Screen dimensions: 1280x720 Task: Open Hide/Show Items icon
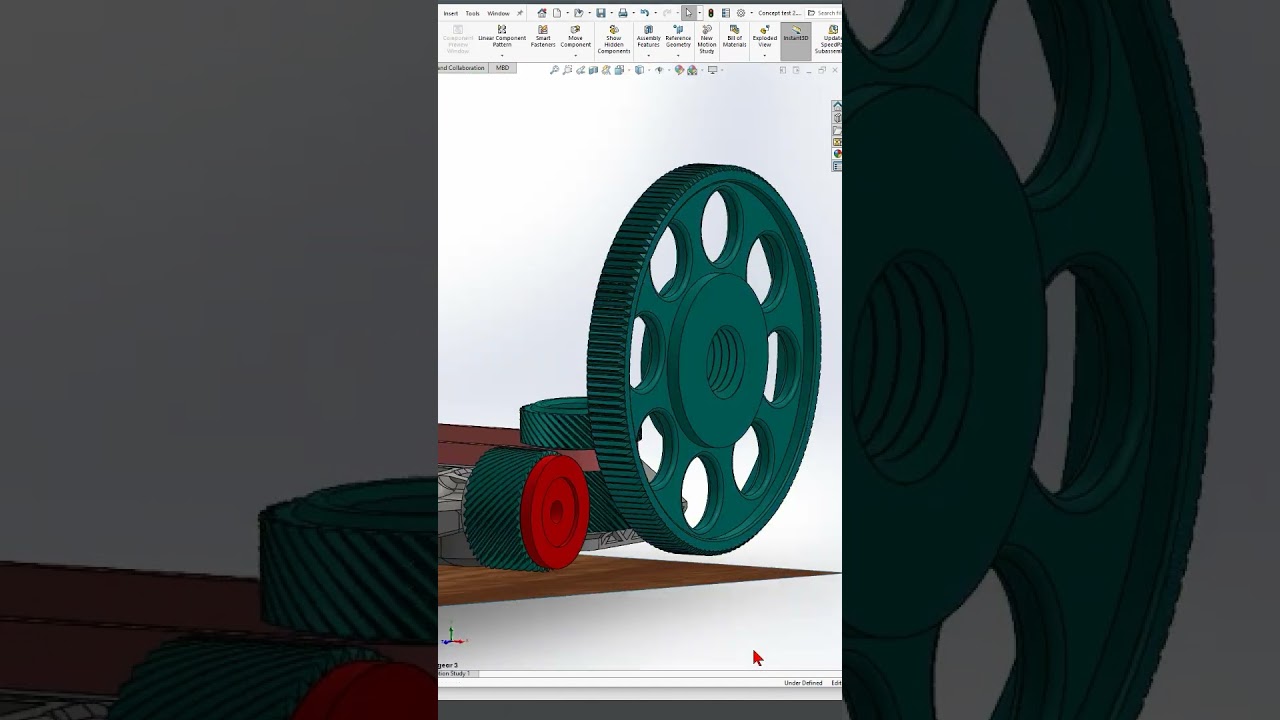659,70
